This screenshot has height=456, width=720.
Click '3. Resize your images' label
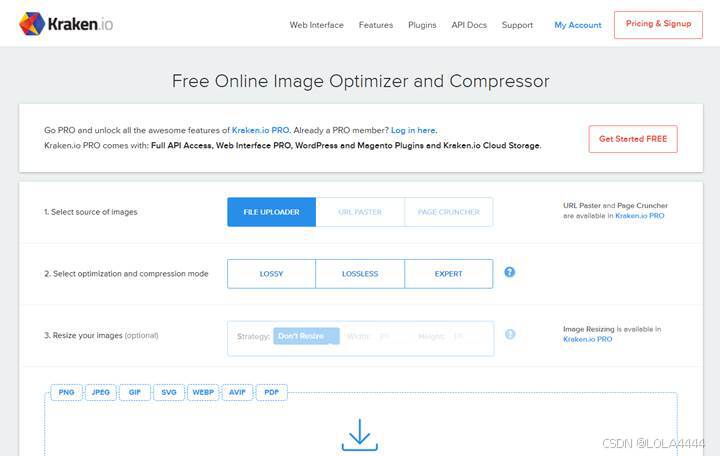pyautogui.click(x=101, y=336)
